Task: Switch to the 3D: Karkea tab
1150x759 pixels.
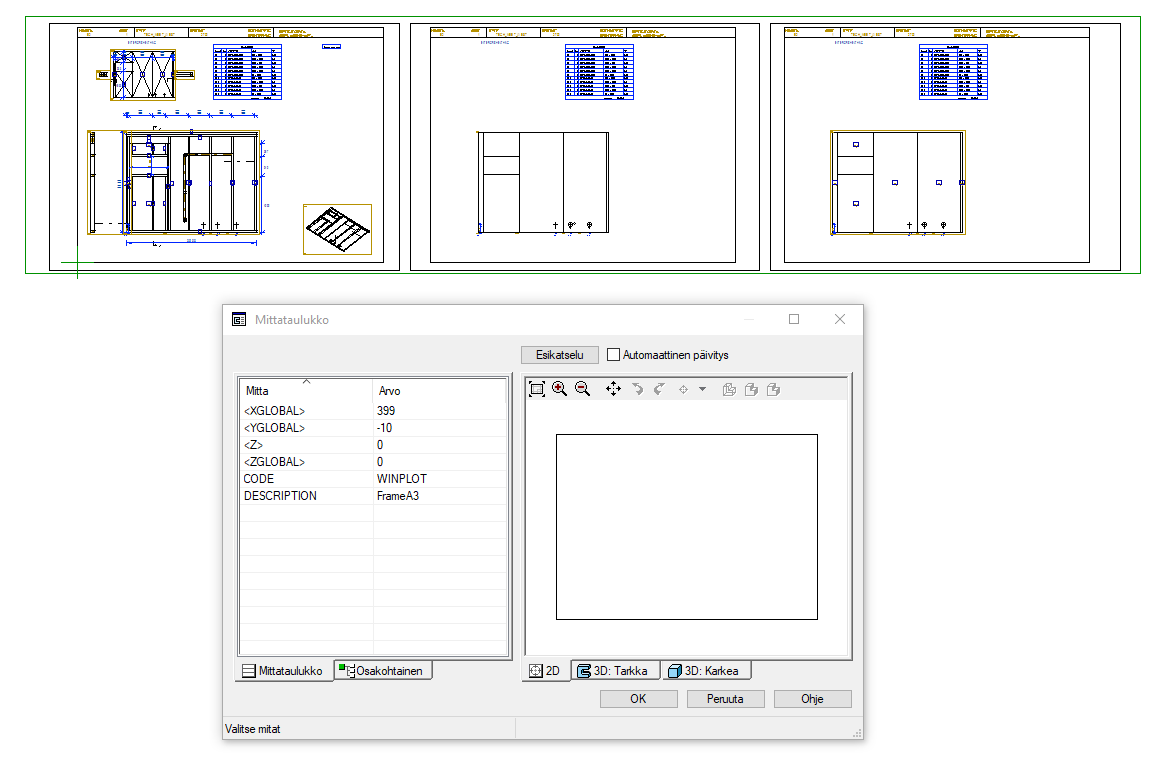Action: point(704,671)
